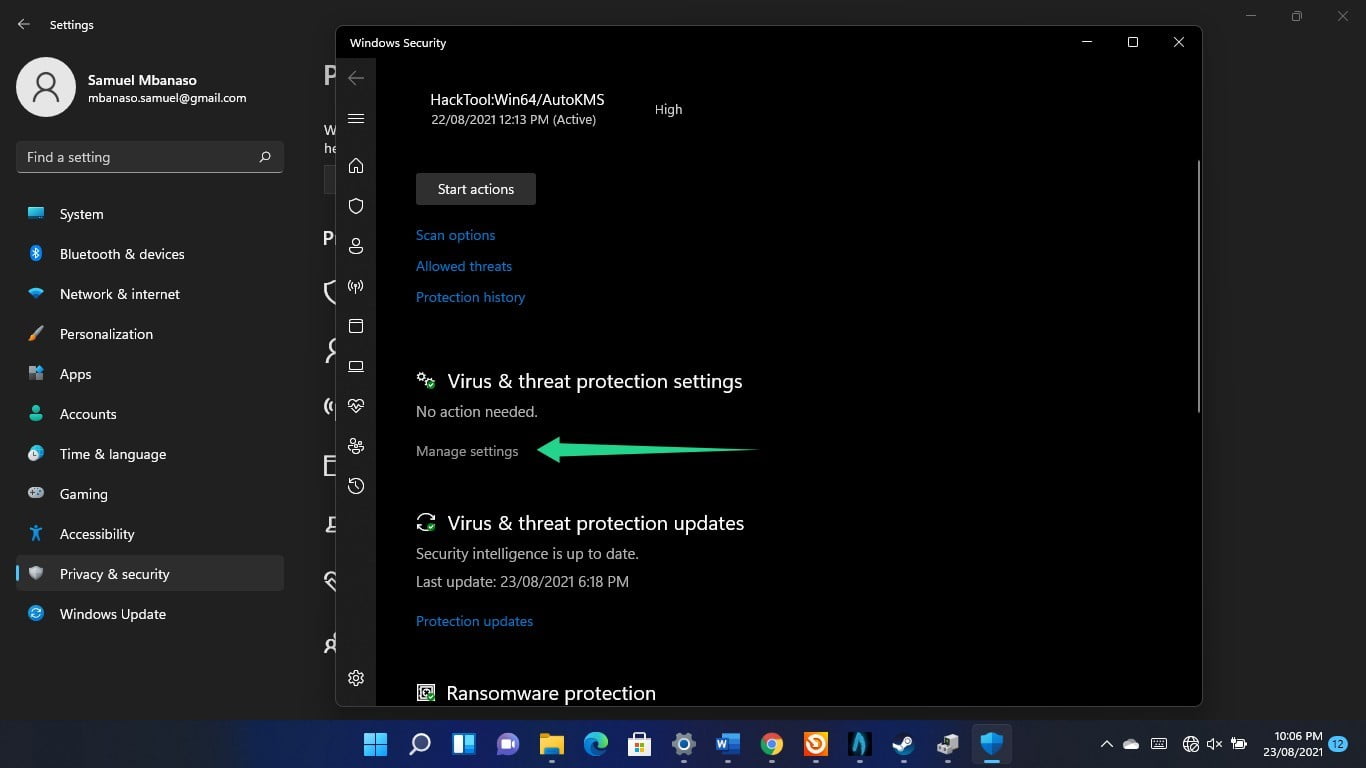Open Windows Security shield on taskbar
Viewport: 1366px width, 768px height.
click(x=990, y=744)
